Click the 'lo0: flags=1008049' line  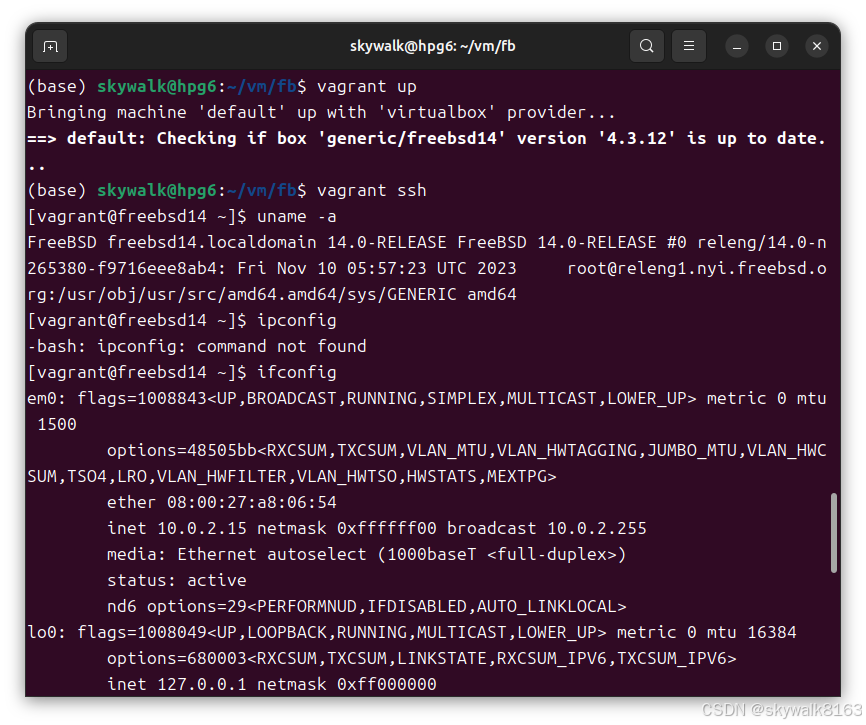(411, 632)
